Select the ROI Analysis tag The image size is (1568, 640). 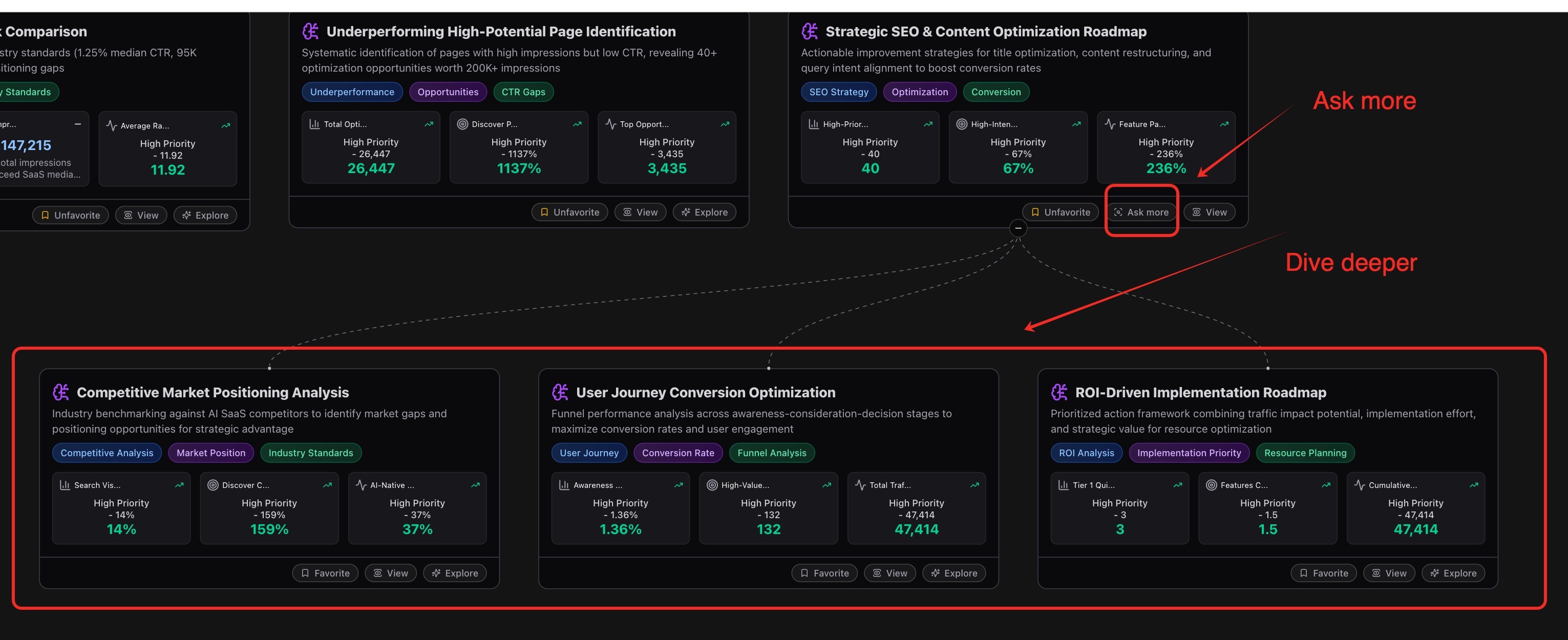1087,453
